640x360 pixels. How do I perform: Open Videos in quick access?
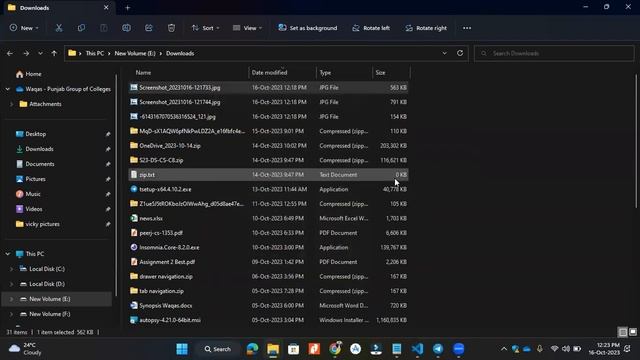click(29, 209)
